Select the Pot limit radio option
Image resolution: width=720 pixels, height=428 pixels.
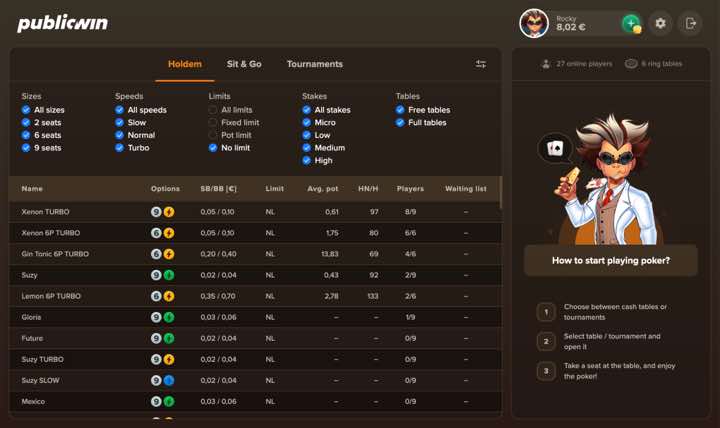tap(213, 135)
